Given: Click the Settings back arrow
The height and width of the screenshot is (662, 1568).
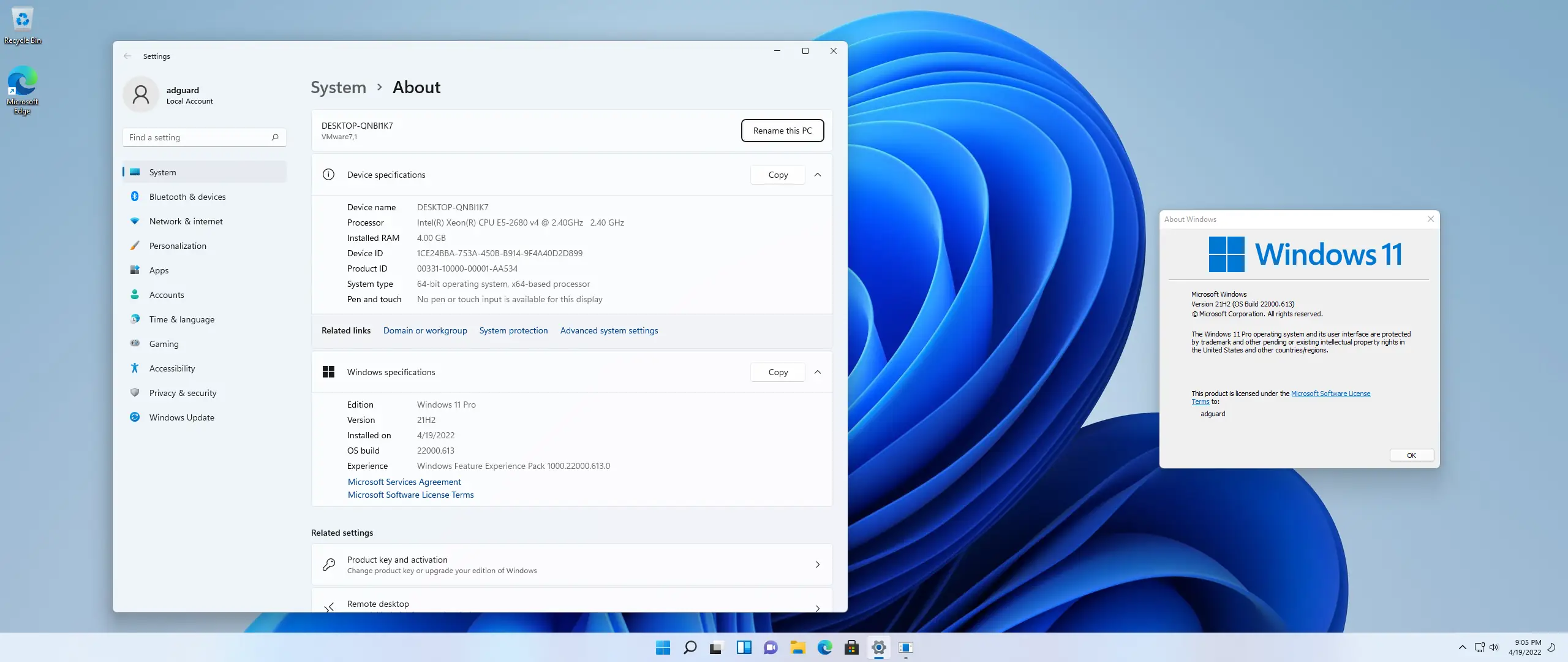Looking at the screenshot, I should [127, 56].
